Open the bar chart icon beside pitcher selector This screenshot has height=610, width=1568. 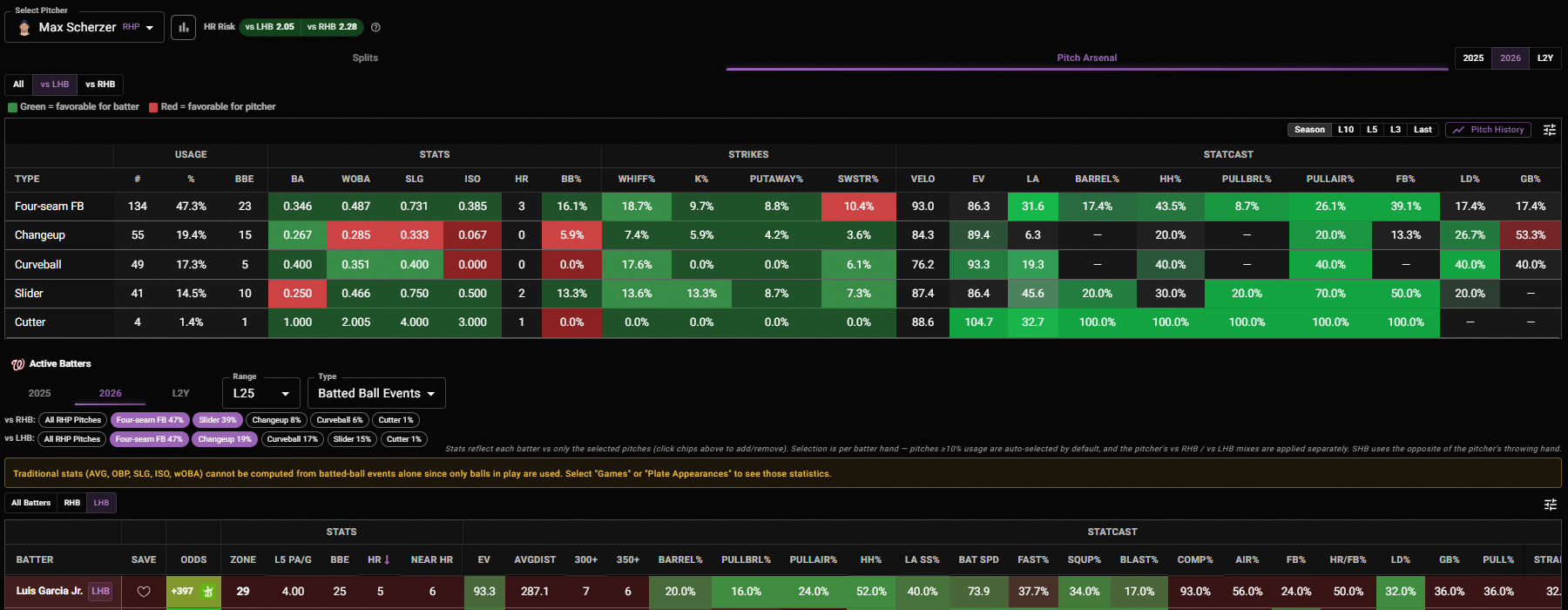pos(183,27)
